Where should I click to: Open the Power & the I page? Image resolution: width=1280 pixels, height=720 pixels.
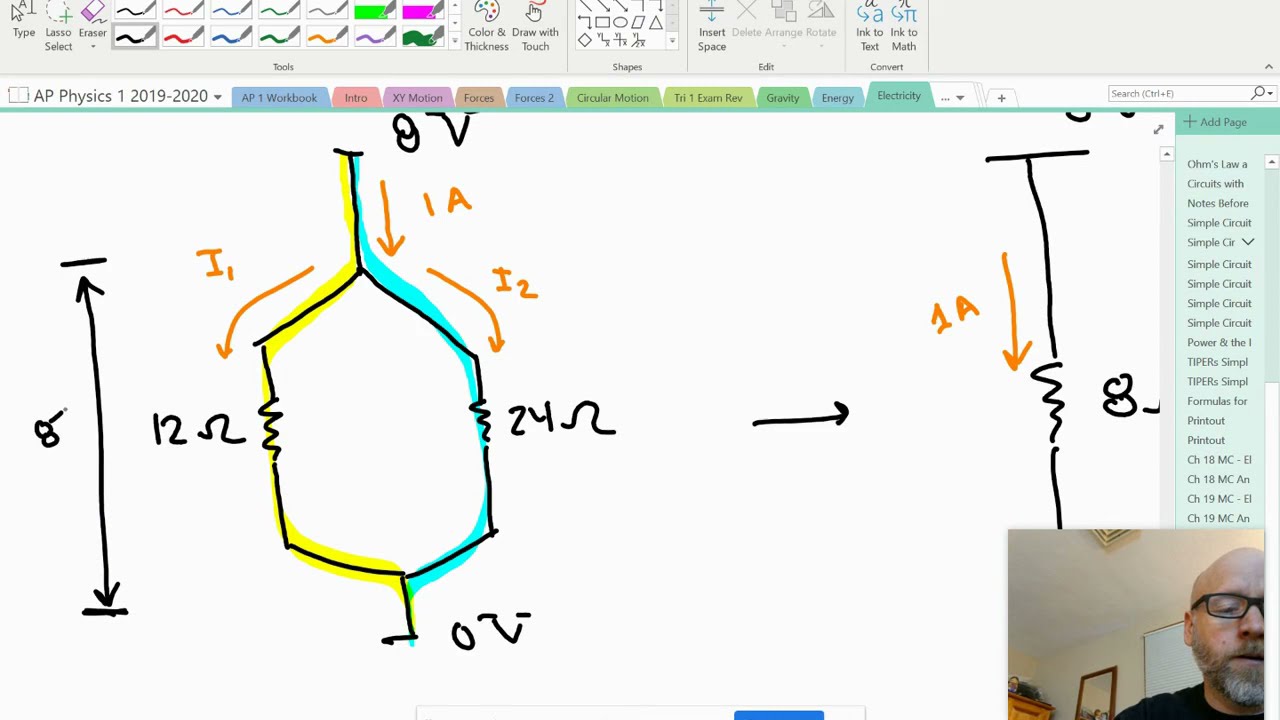(x=1218, y=342)
